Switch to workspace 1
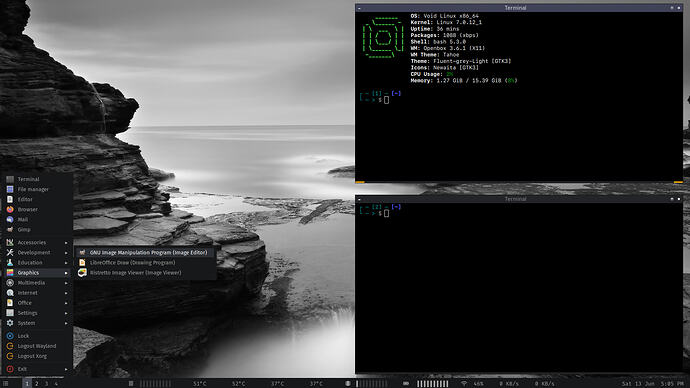The image size is (690, 388). 27,384
